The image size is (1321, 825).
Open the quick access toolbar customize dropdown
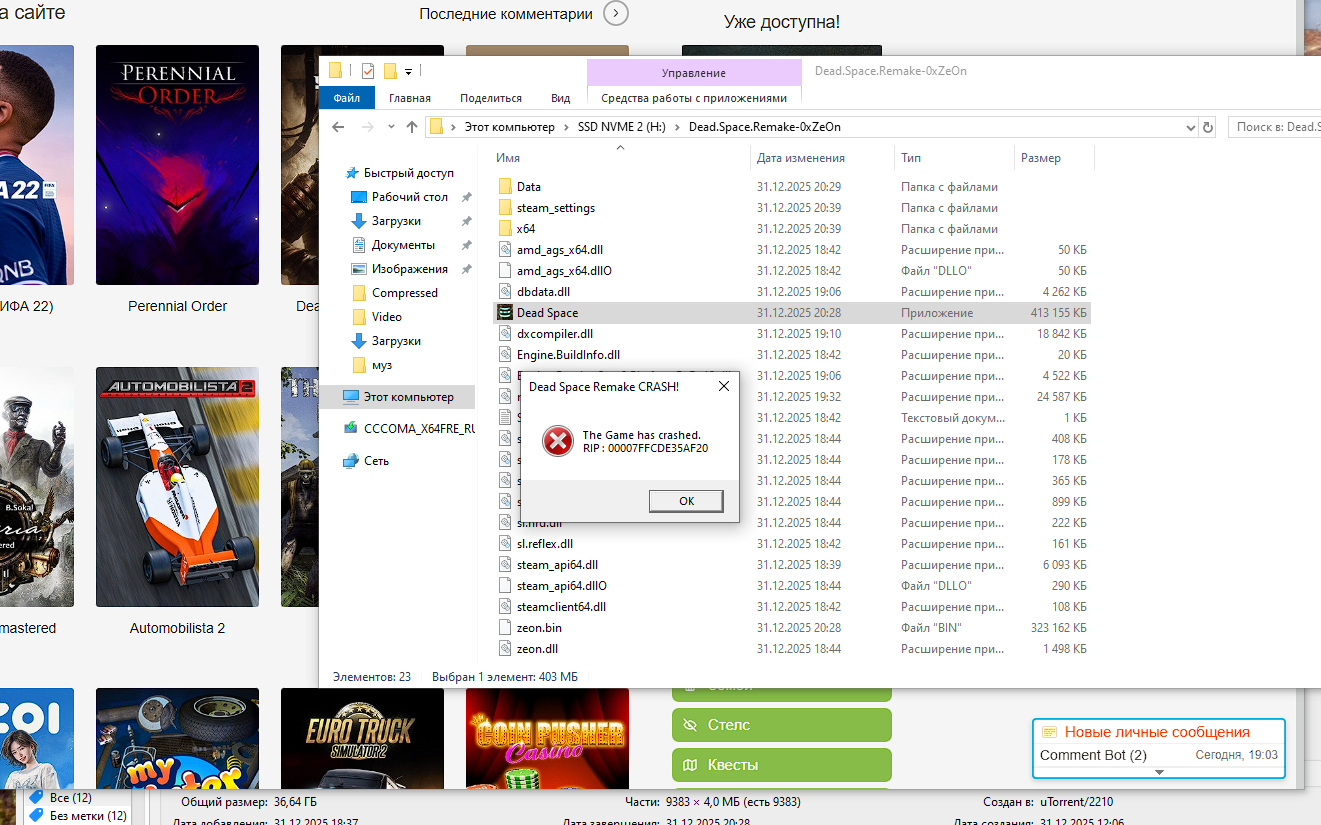click(409, 71)
